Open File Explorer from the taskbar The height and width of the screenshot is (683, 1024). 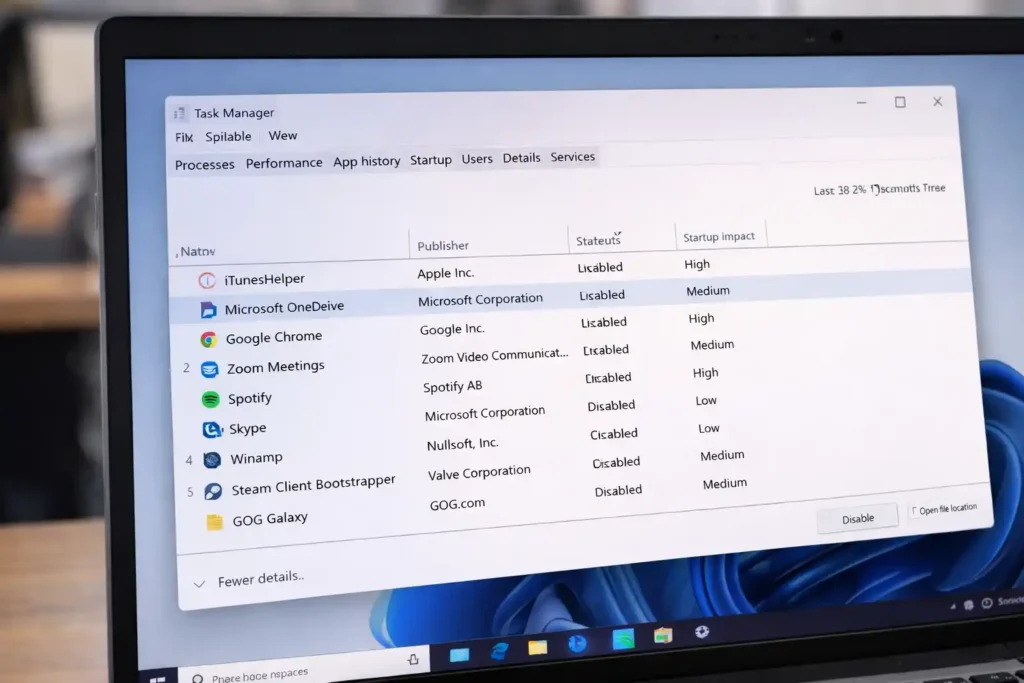[537, 646]
